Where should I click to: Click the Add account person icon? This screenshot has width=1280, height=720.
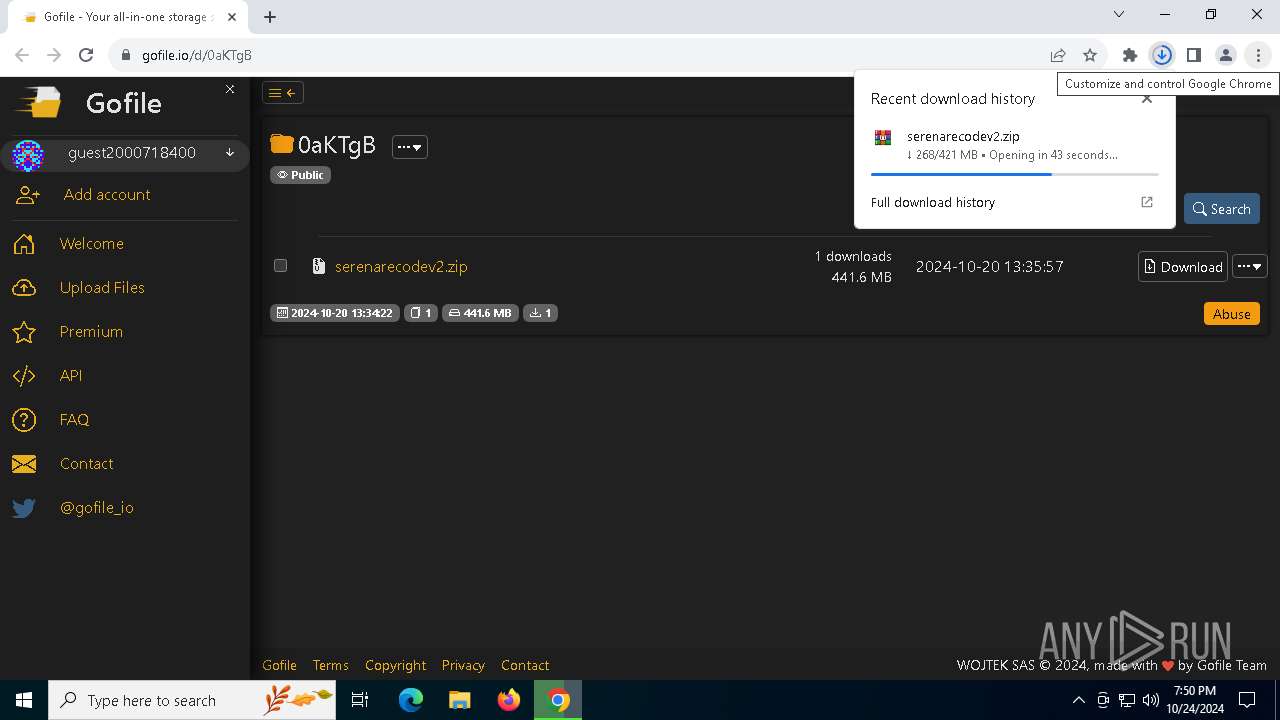tap(27, 195)
